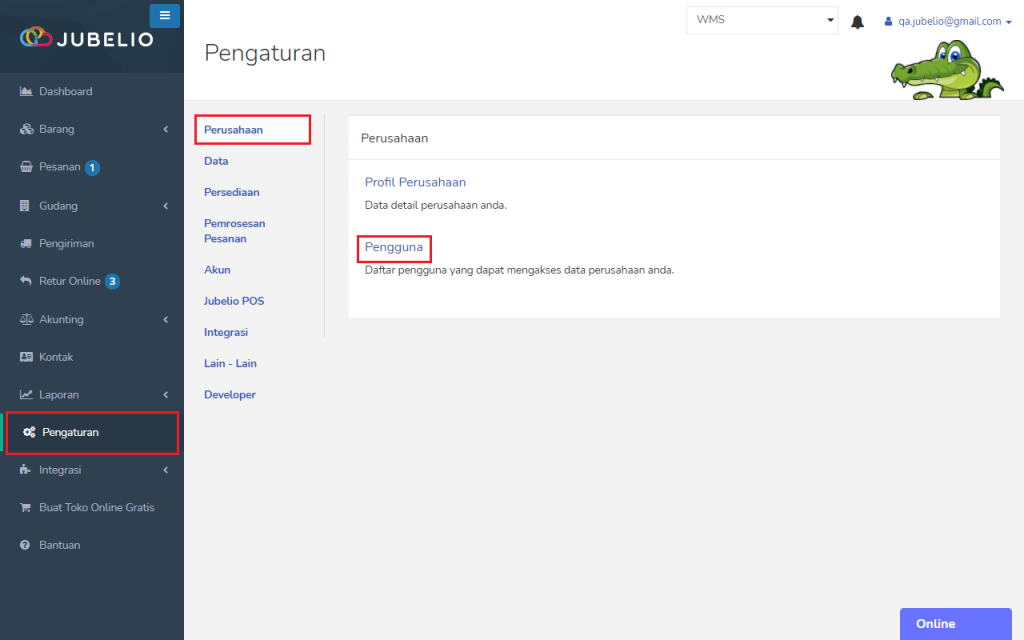
Task: Click the Pengiriman truck icon
Action: pos(26,244)
